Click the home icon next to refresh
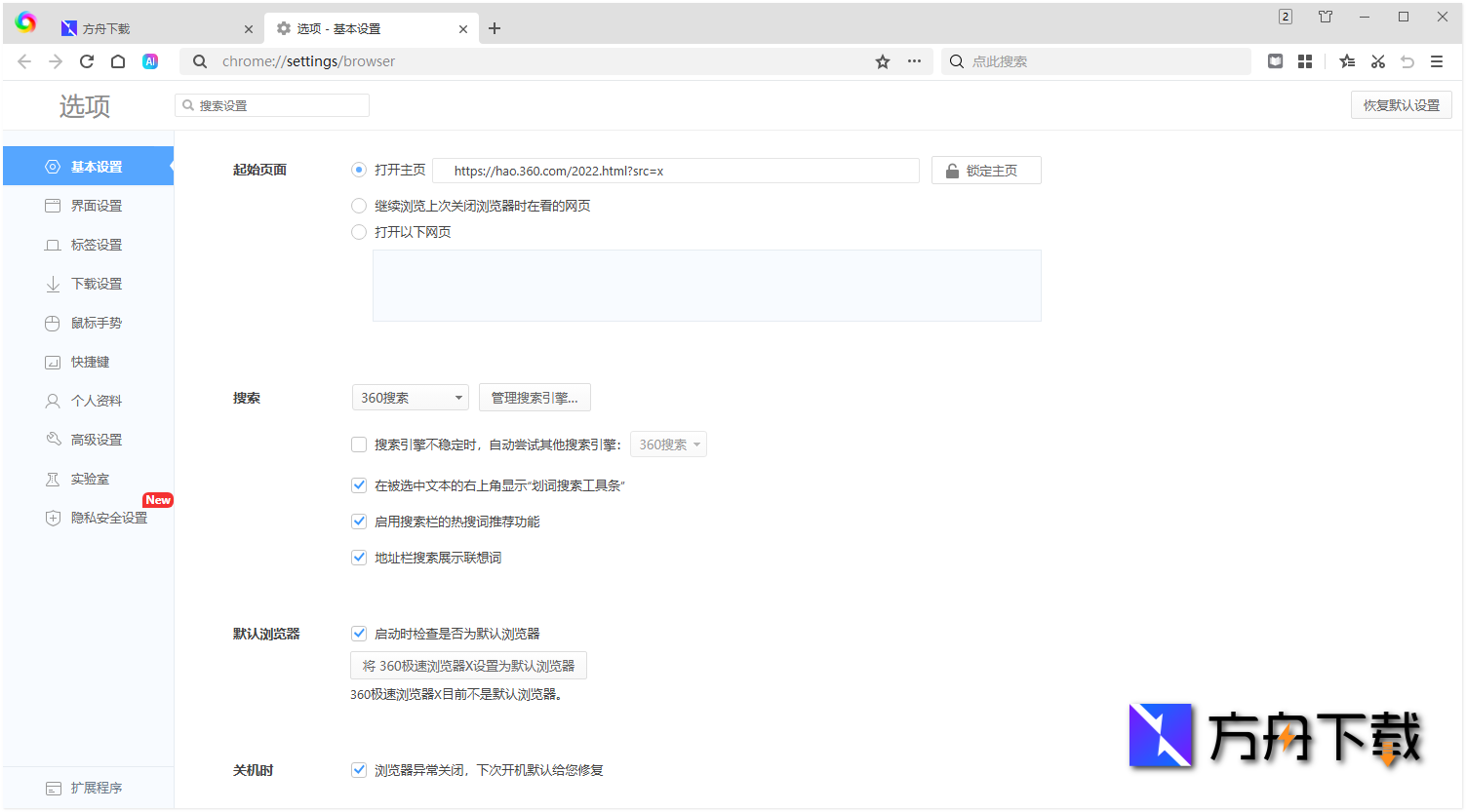1466x812 pixels. [x=117, y=60]
